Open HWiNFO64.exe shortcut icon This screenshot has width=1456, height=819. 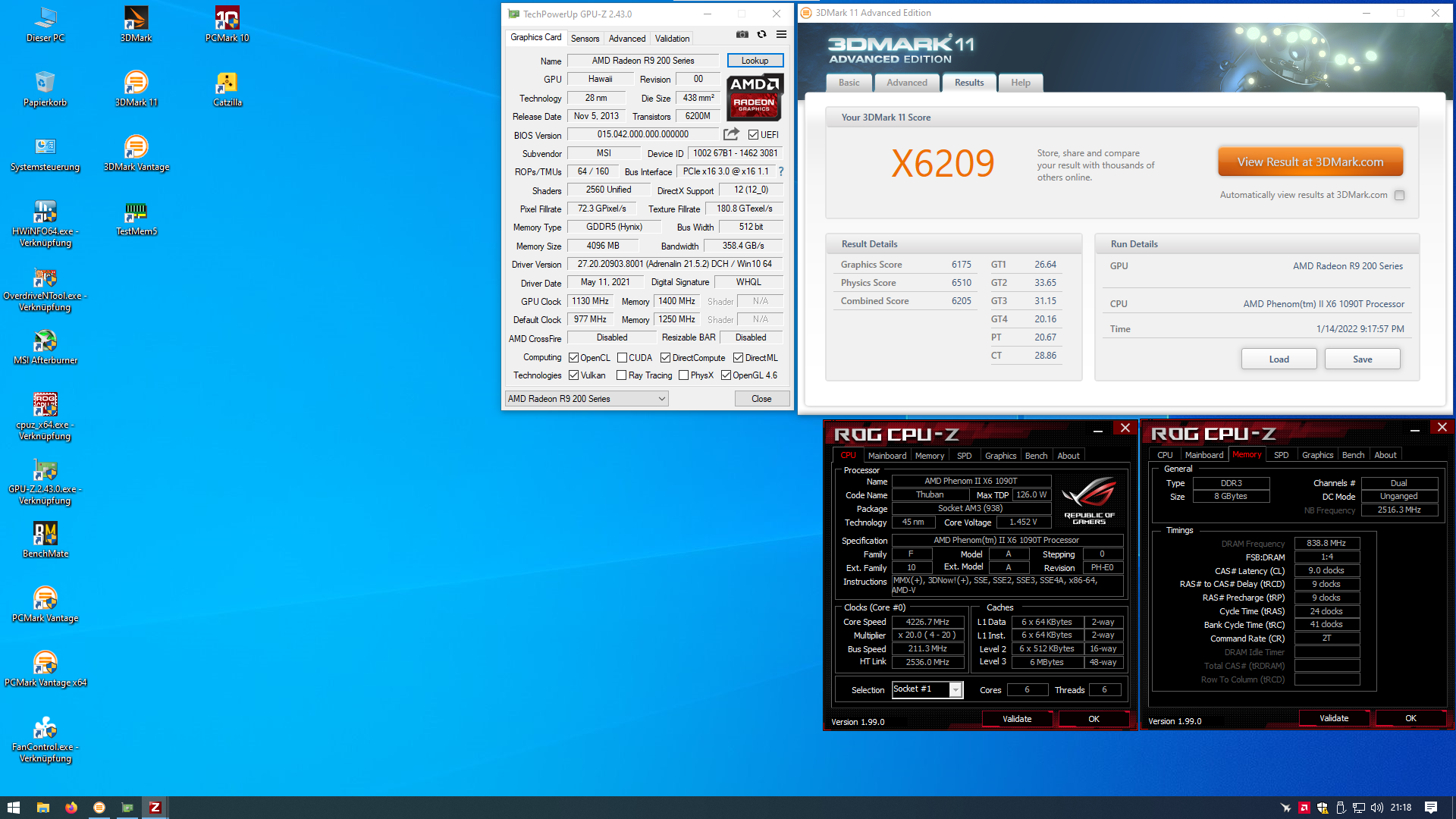click(45, 223)
